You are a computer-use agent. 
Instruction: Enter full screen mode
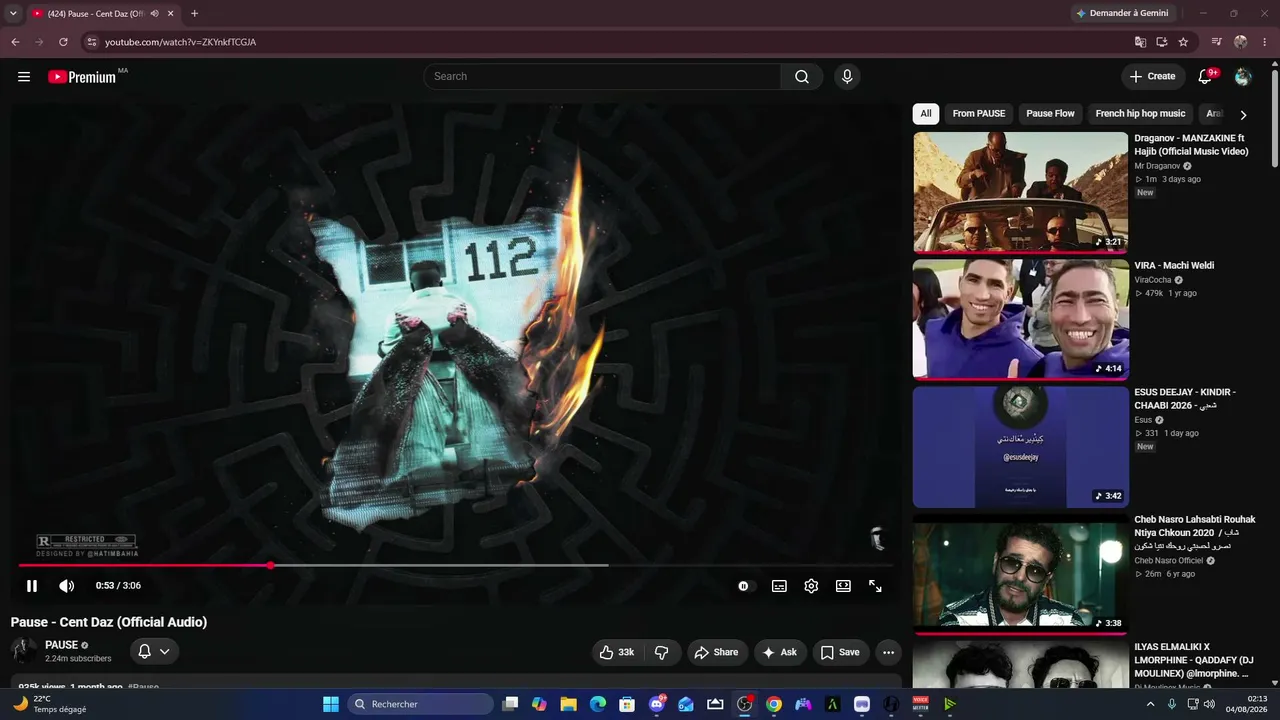(875, 586)
